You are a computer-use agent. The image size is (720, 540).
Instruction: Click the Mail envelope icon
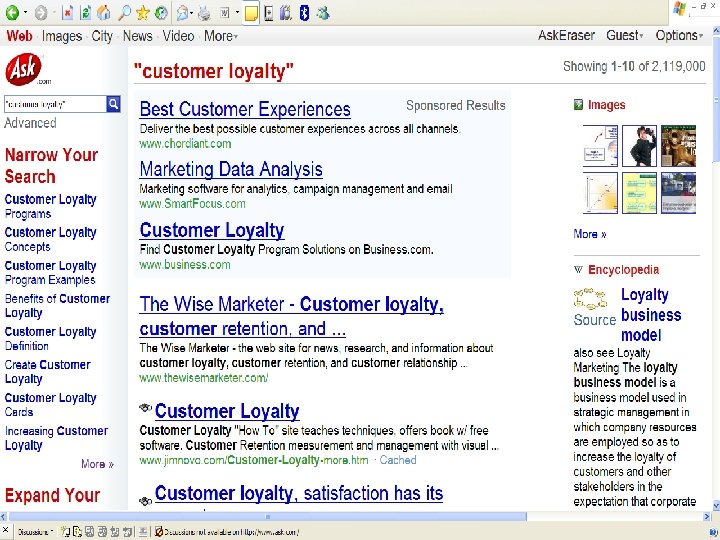pos(182,13)
